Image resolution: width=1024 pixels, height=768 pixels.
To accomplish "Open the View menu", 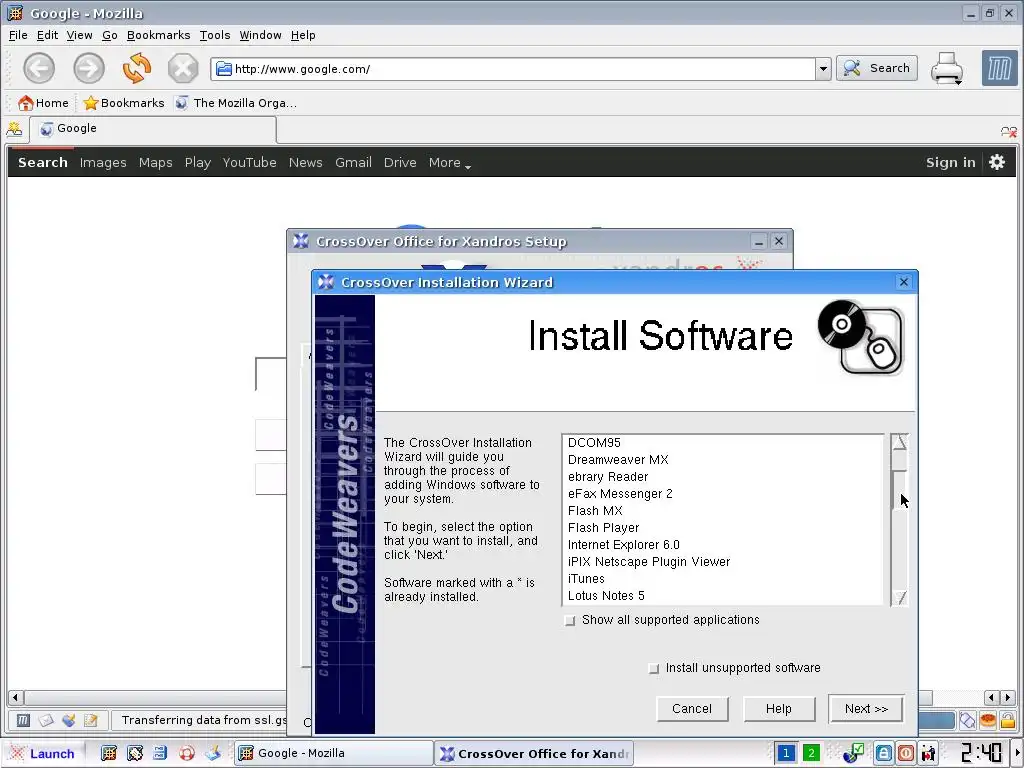I will click(80, 35).
